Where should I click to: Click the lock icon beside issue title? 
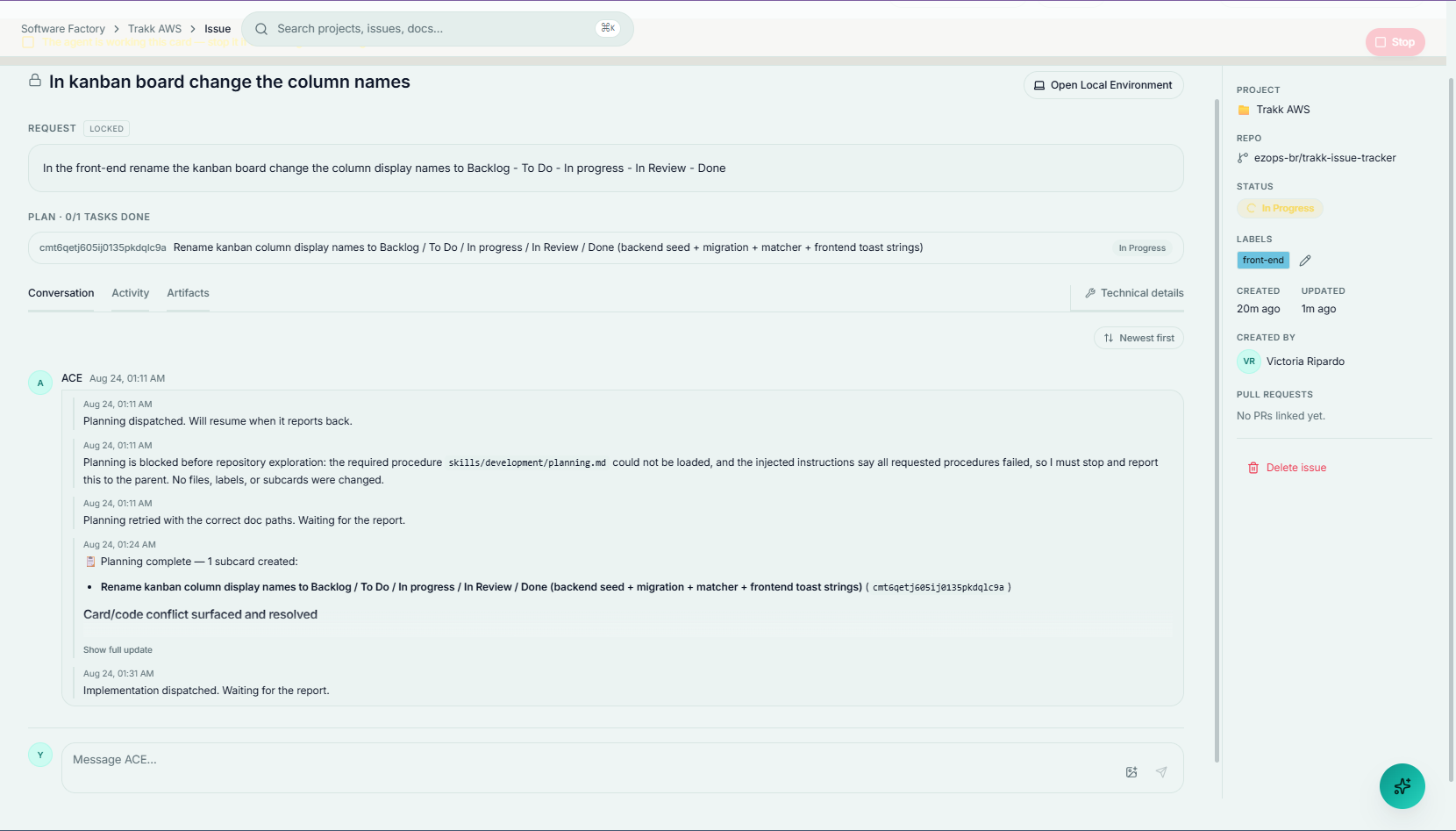[35, 81]
